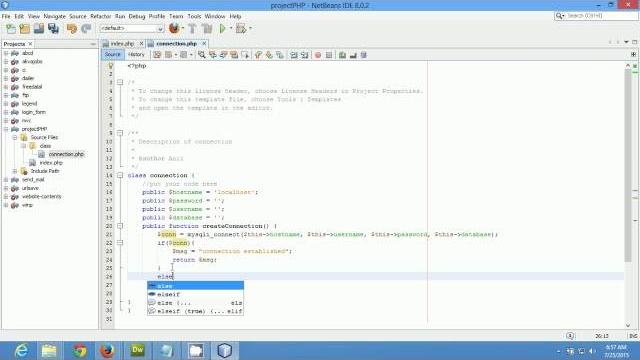Screen dimensions: 640x360
Task: Open File Explorer from taskbar
Action: click(49, 351)
